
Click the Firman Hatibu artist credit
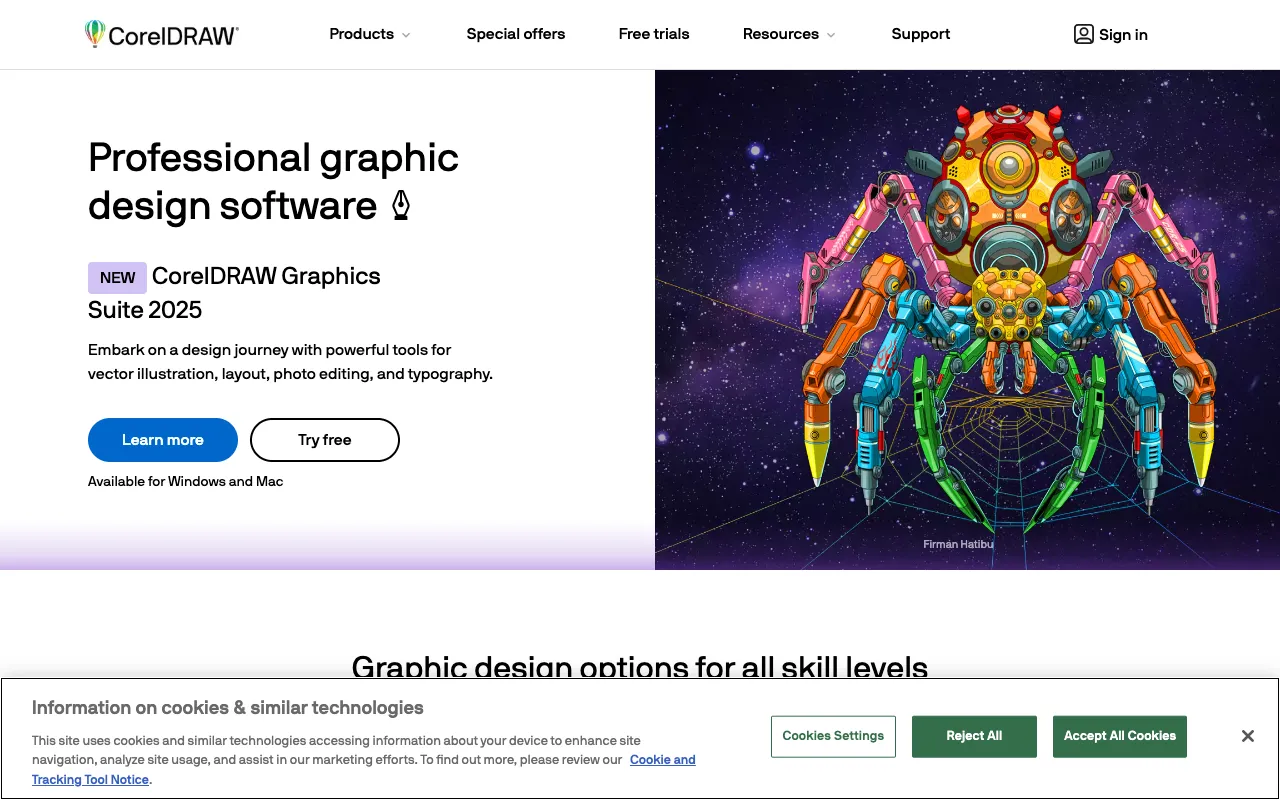[x=958, y=544]
